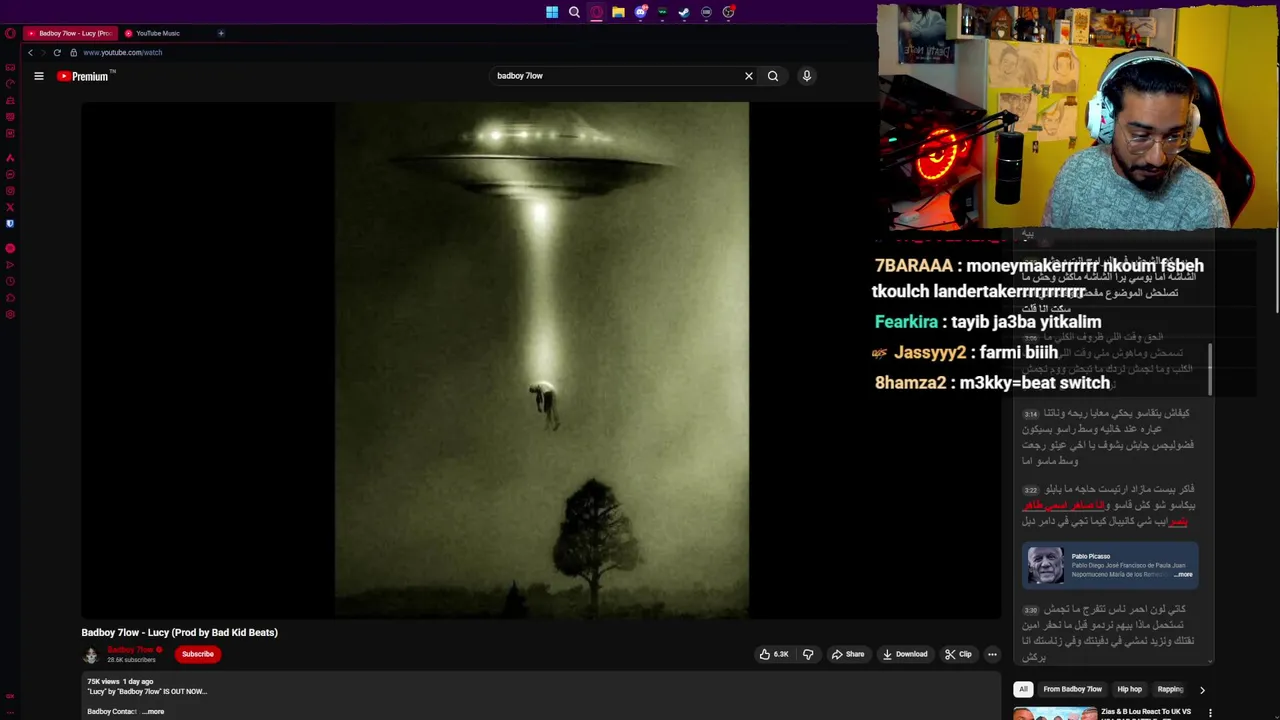Share the Lucy video
Viewport: 1280px width, 720px height.
848,654
